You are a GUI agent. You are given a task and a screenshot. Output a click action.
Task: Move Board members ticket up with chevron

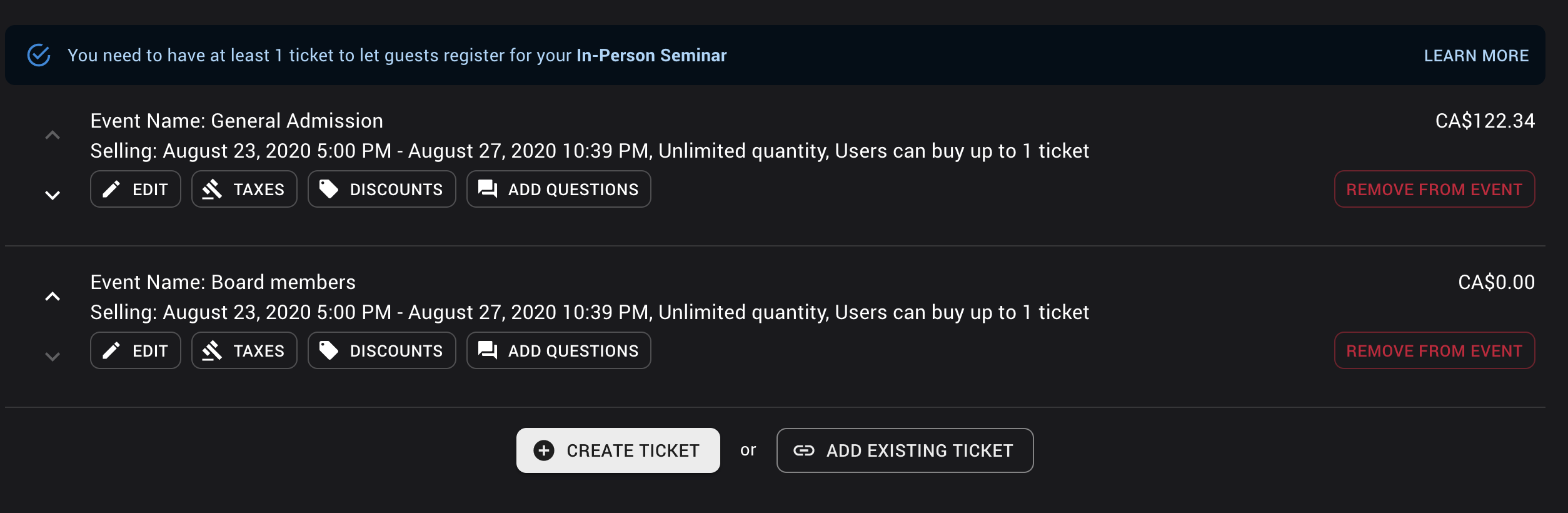tap(53, 297)
